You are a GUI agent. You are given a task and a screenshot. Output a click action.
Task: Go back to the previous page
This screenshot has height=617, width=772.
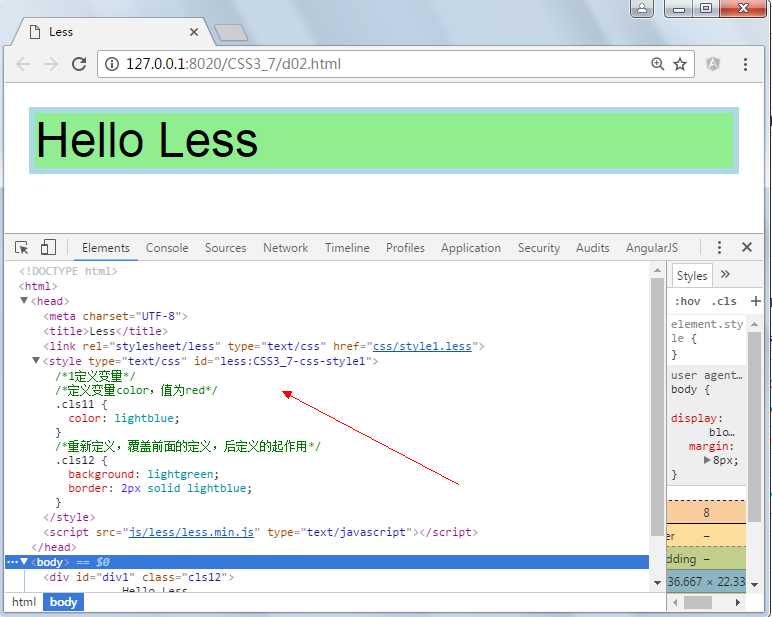click(23, 64)
